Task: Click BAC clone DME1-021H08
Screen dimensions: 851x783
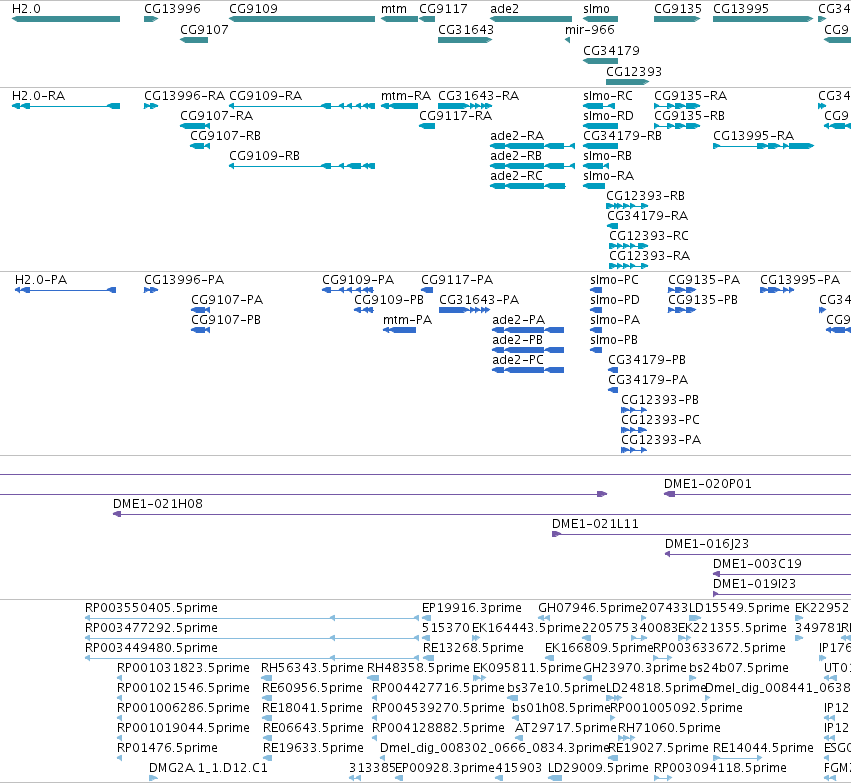Action: (482, 514)
